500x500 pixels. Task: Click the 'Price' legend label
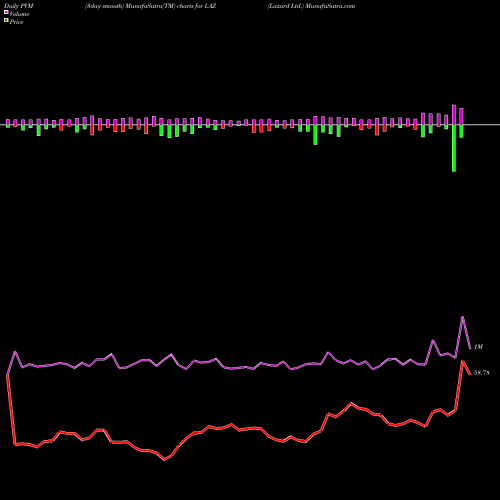(16, 22)
